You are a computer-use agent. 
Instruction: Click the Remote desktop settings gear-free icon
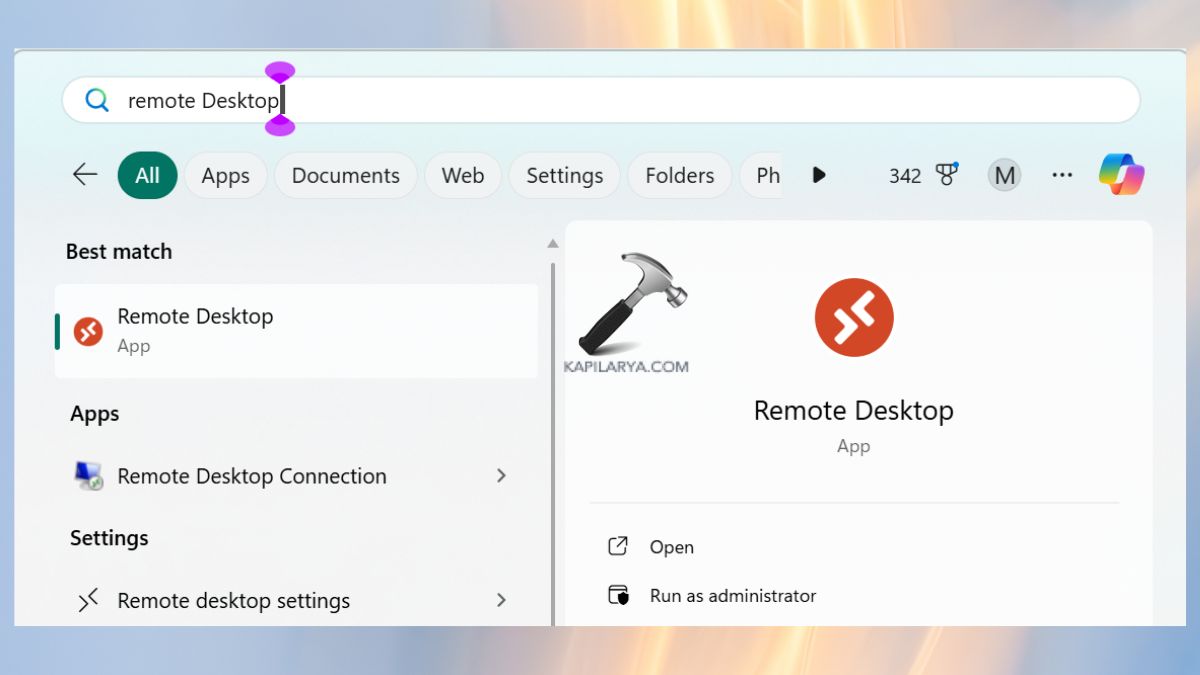[88, 600]
